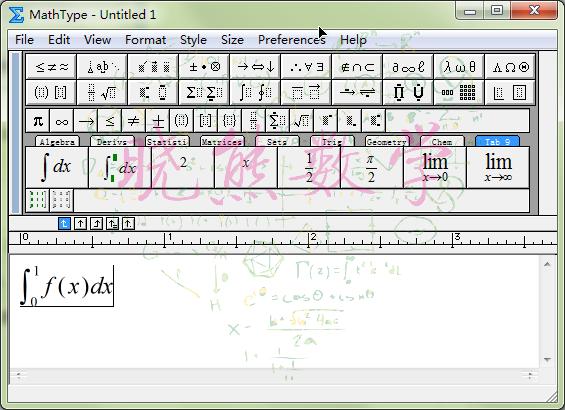Switch to the Trig tab
This screenshot has height=410, width=565.
click(332, 142)
